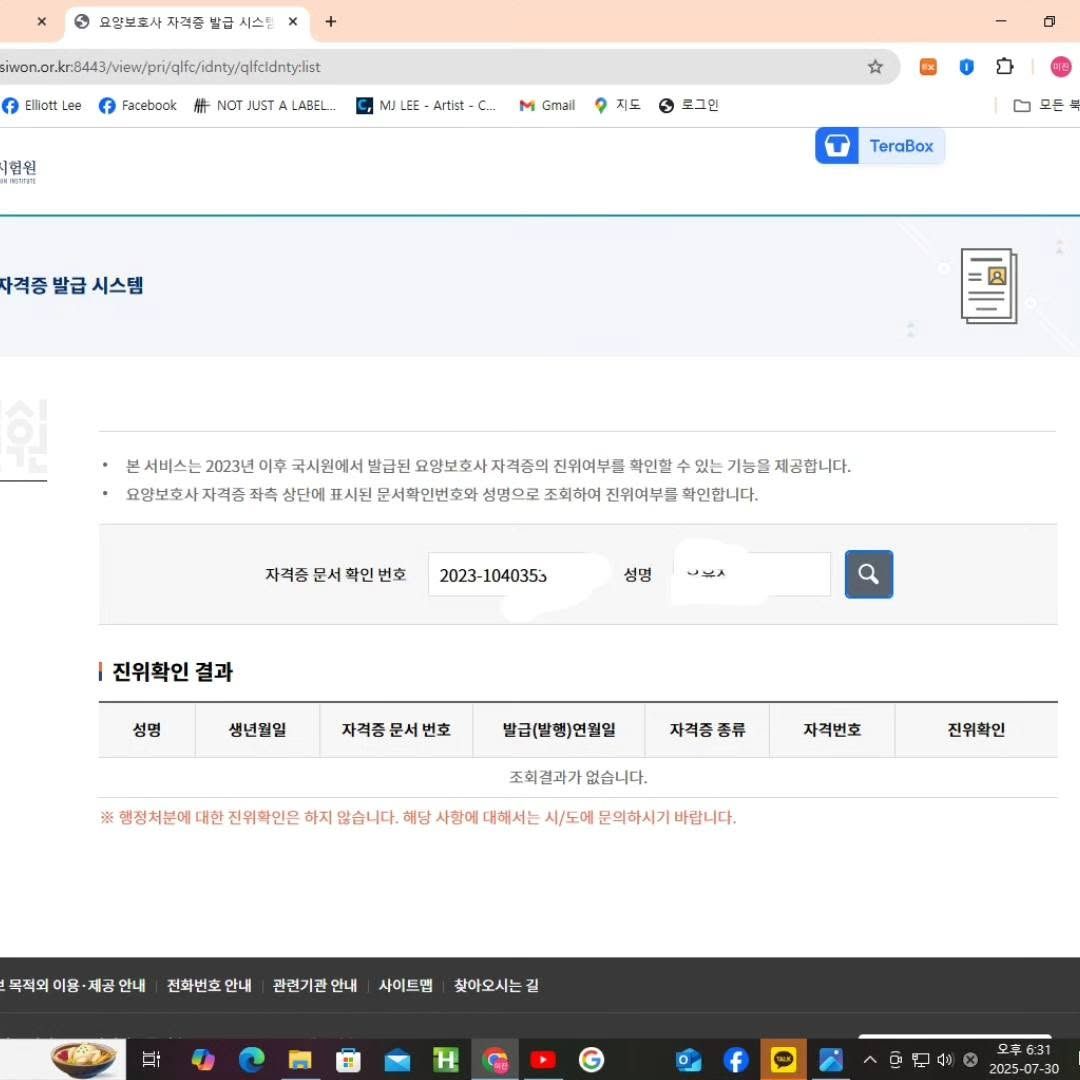
Task: Click the ramen bowl widget on taskbar
Action: (84, 1059)
